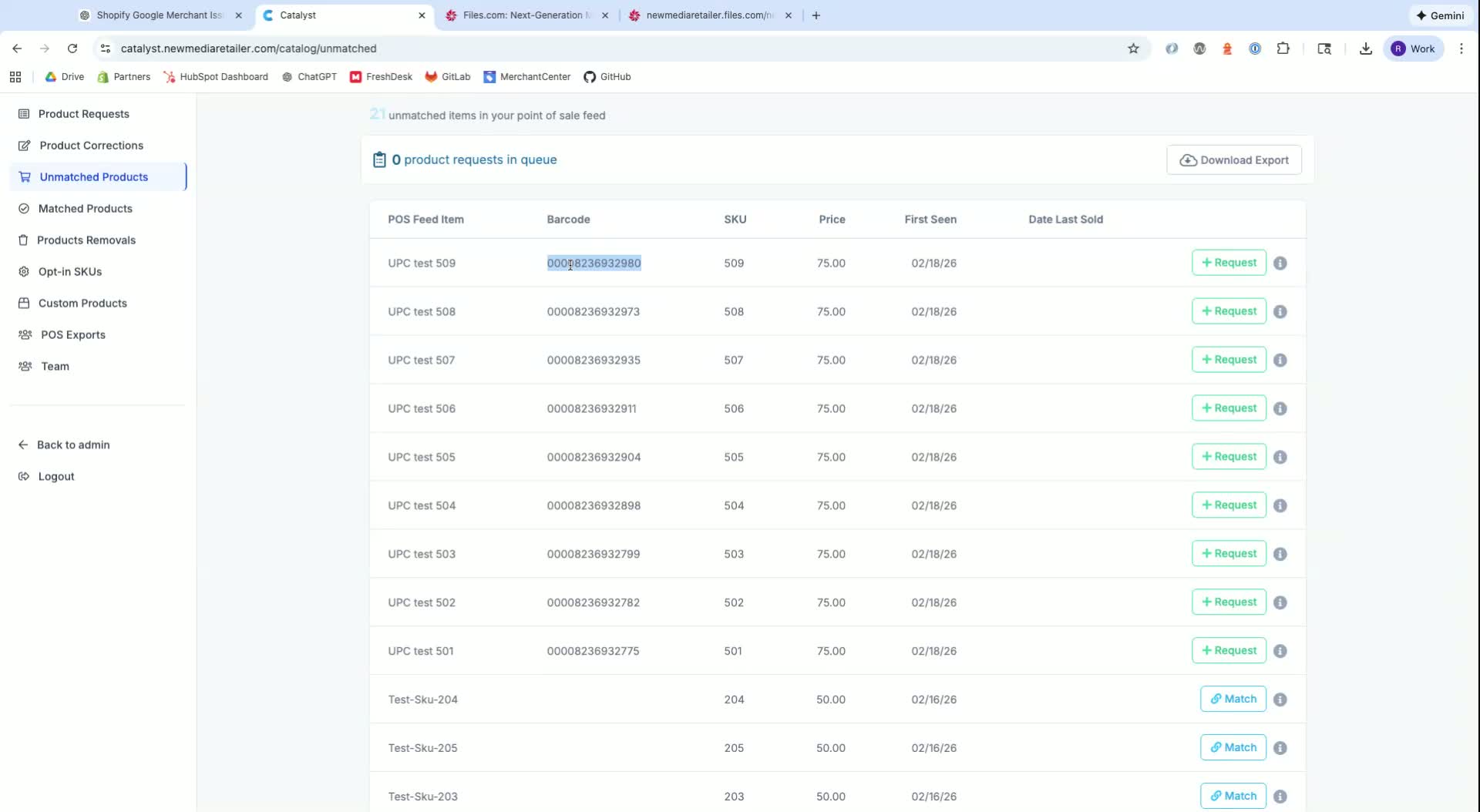Open a new browser tab
The image size is (1480, 812).
pos(816,15)
